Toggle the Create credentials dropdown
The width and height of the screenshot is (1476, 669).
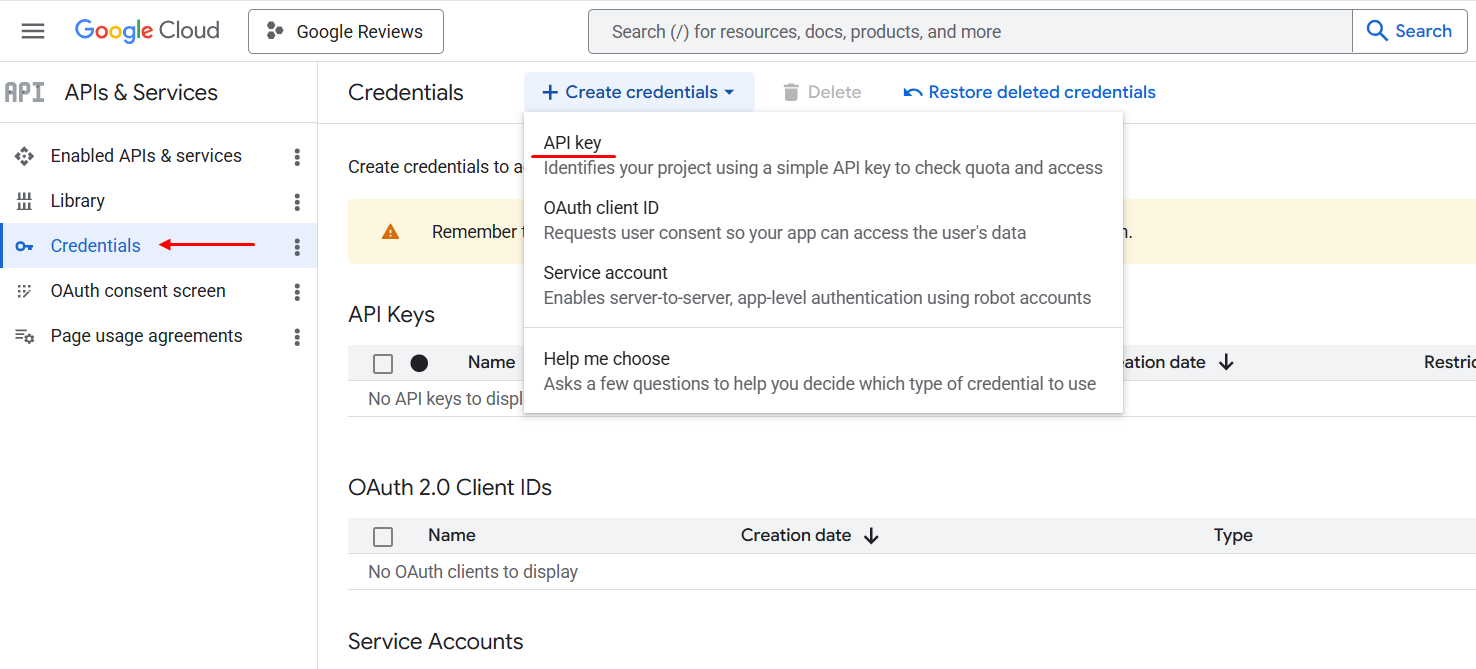point(639,92)
